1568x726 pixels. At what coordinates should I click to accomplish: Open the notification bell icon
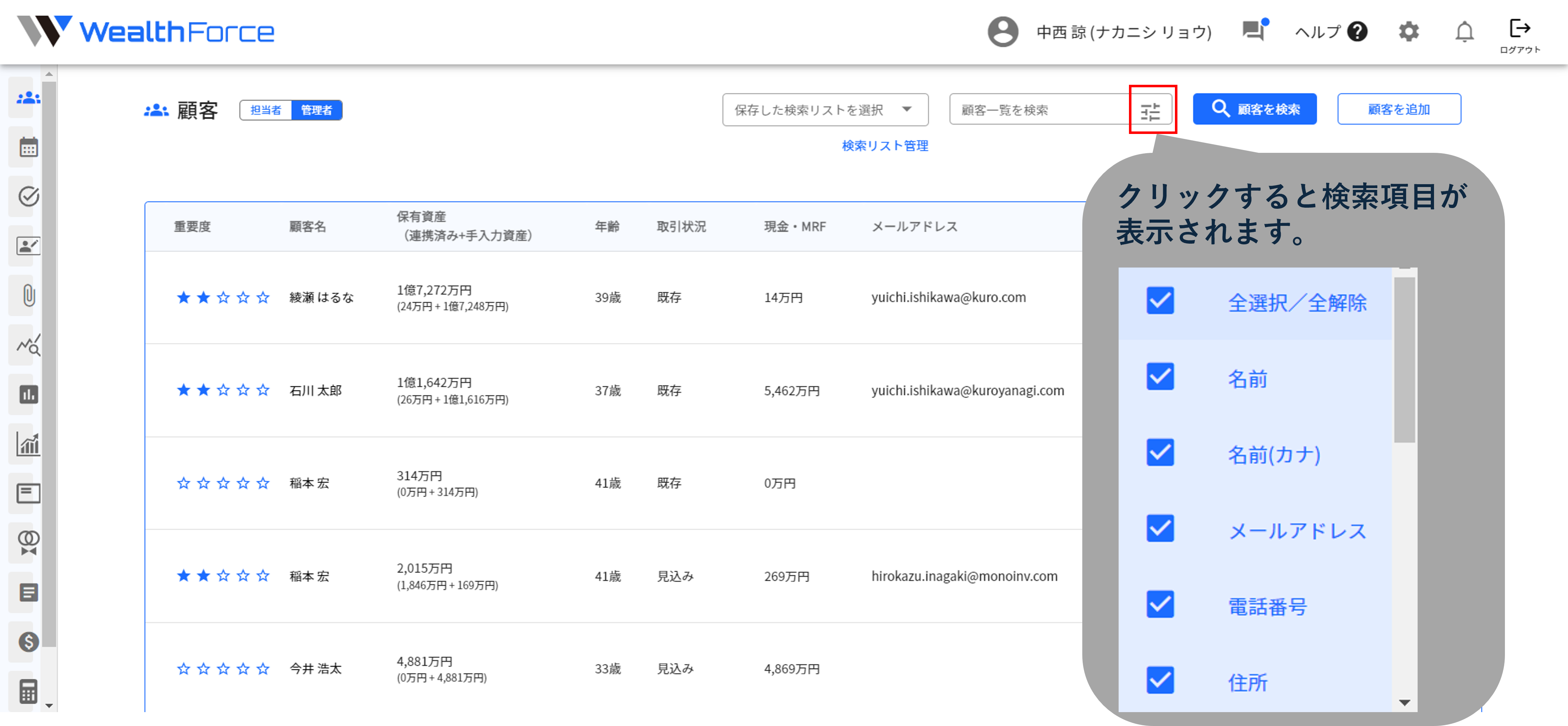1464,32
